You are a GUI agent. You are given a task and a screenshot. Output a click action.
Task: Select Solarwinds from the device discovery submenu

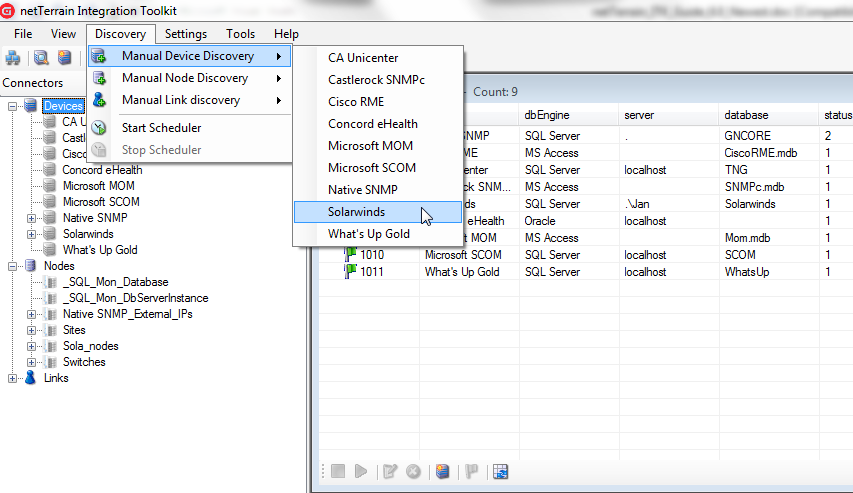click(x=356, y=212)
